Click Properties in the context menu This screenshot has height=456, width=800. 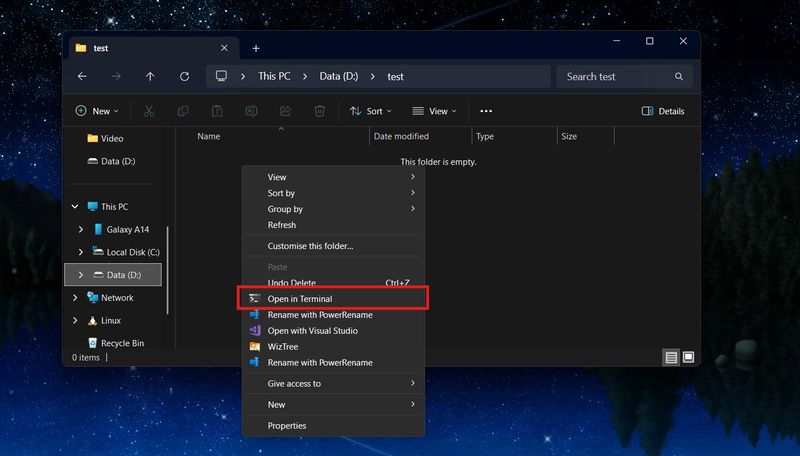(x=287, y=426)
